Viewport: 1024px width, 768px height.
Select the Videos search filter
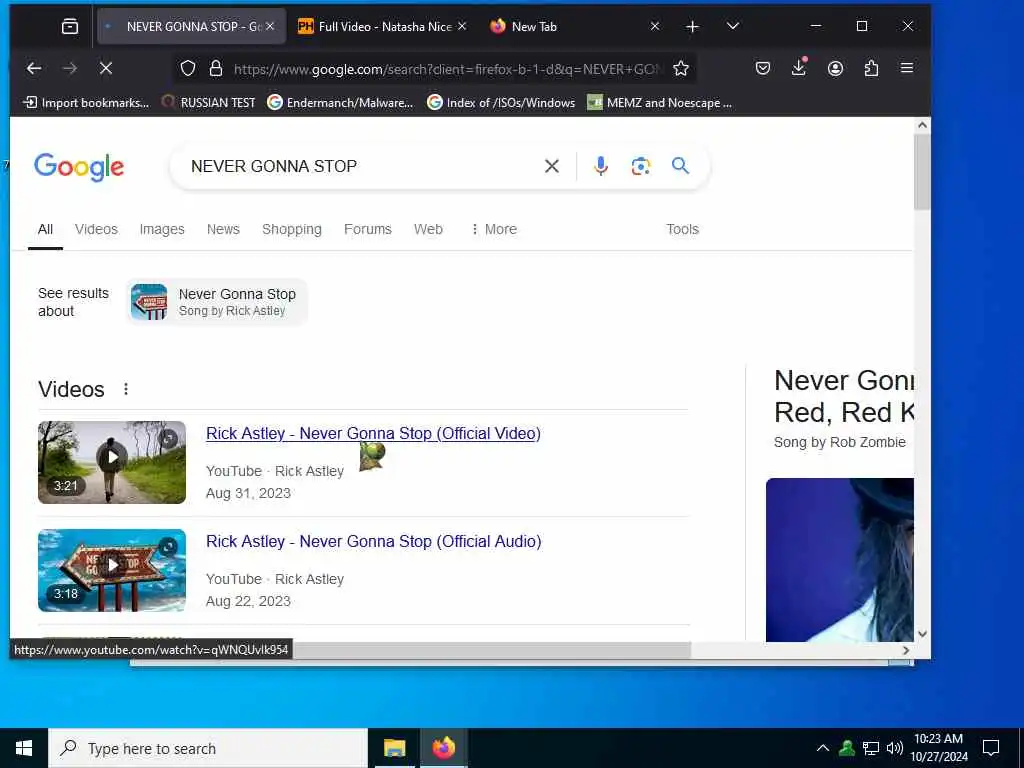(96, 229)
